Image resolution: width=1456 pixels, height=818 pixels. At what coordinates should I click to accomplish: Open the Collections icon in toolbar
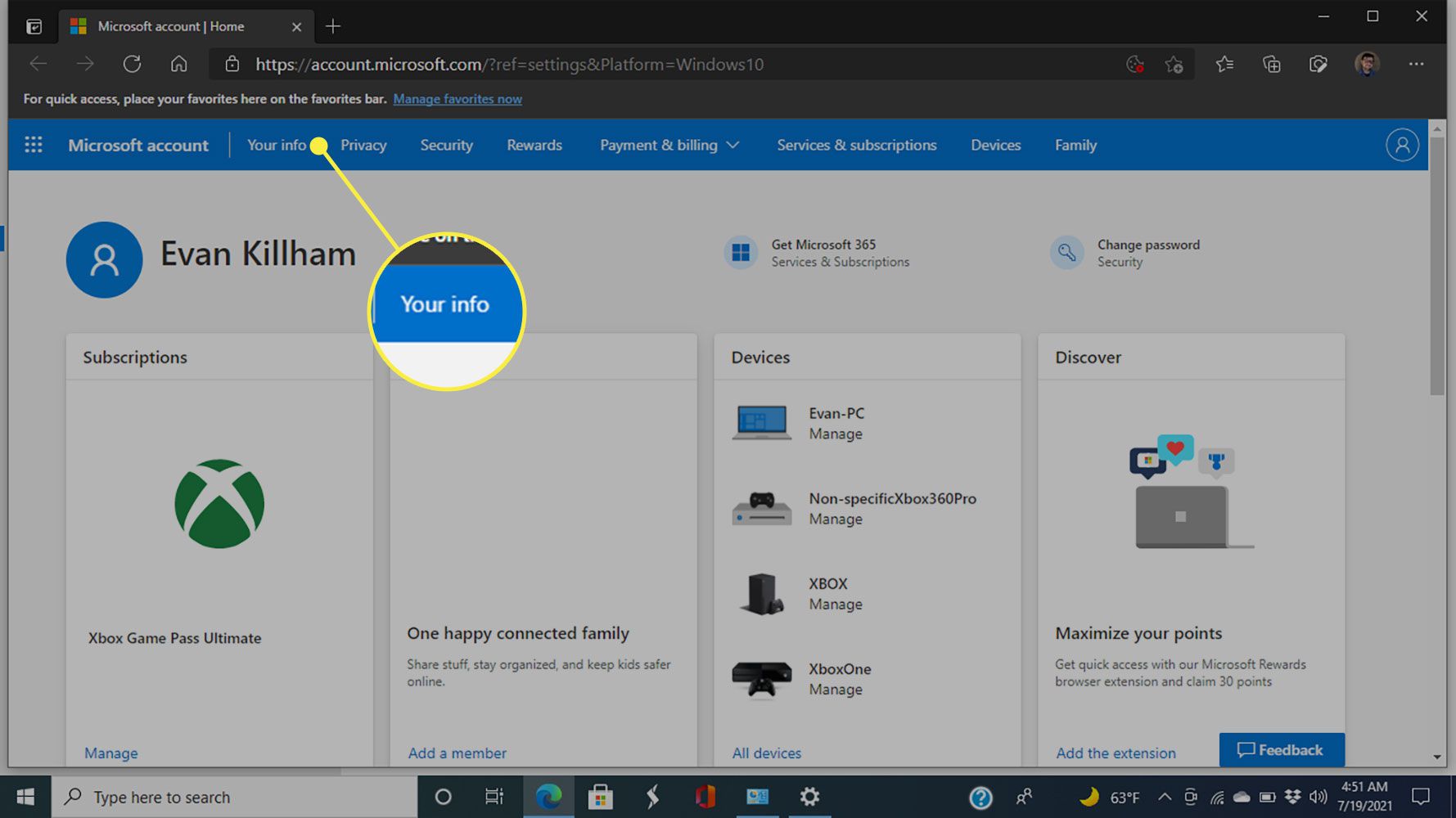tap(1271, 64)
